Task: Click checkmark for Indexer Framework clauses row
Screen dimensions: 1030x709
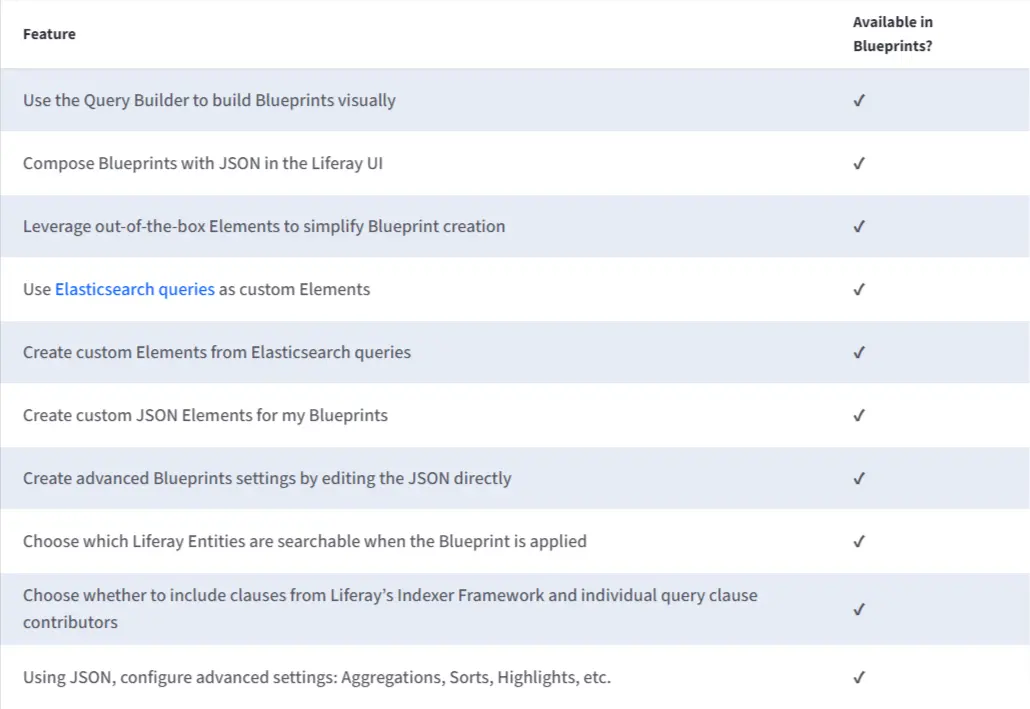Action: tap(859, 610)
